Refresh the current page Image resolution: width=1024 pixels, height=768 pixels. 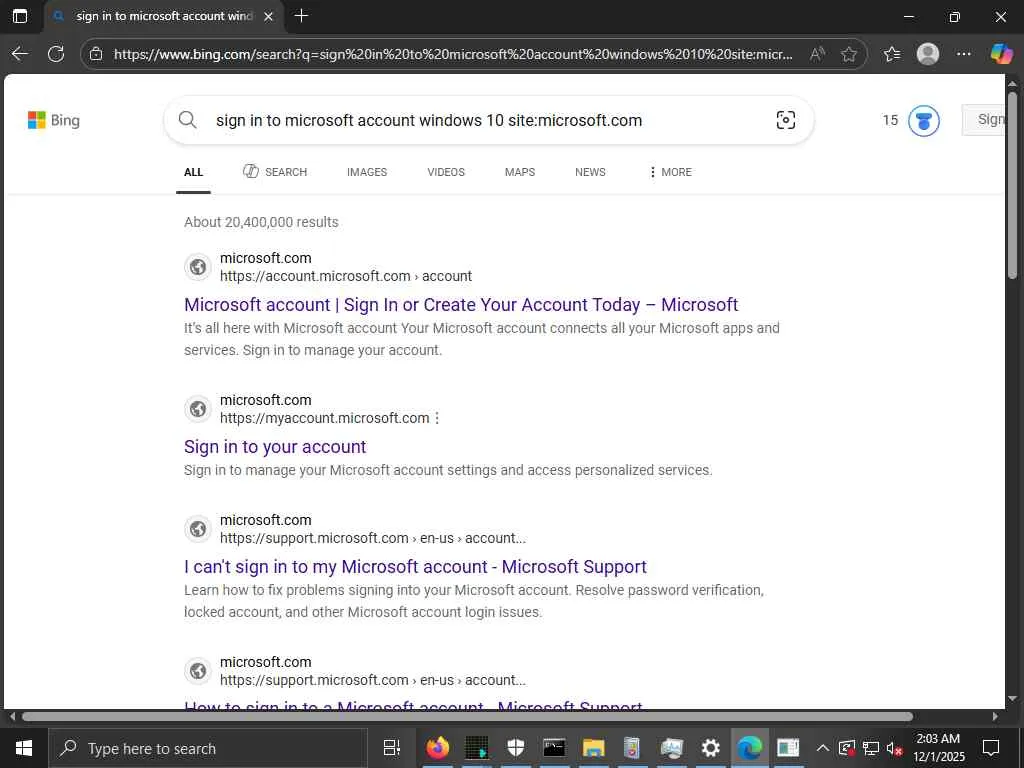tap(56, 54)
